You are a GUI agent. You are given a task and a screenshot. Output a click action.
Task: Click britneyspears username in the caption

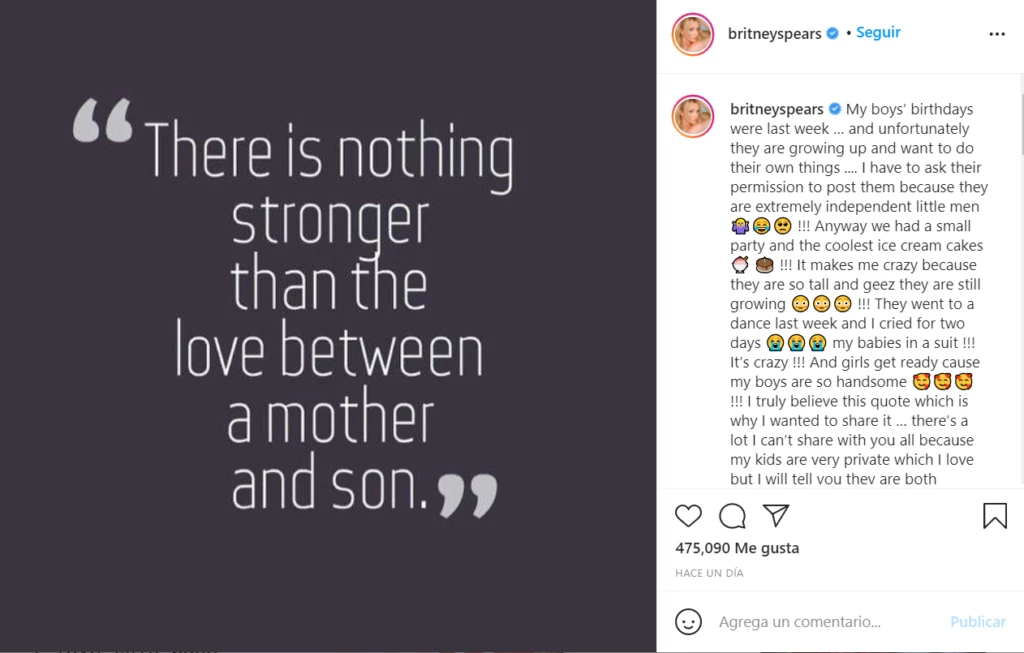click(776, 109)
